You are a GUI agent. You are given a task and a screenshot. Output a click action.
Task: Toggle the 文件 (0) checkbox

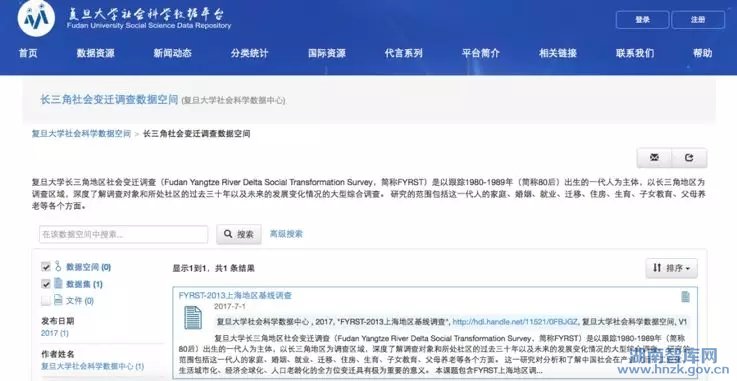(x=46, y=301)
